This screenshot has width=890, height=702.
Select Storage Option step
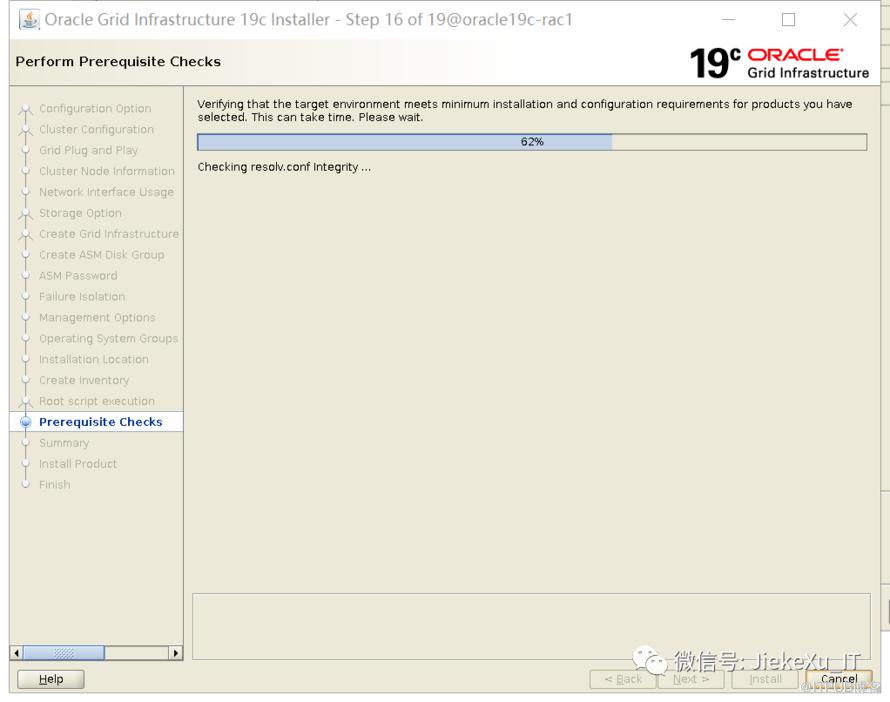pos(80,213)
